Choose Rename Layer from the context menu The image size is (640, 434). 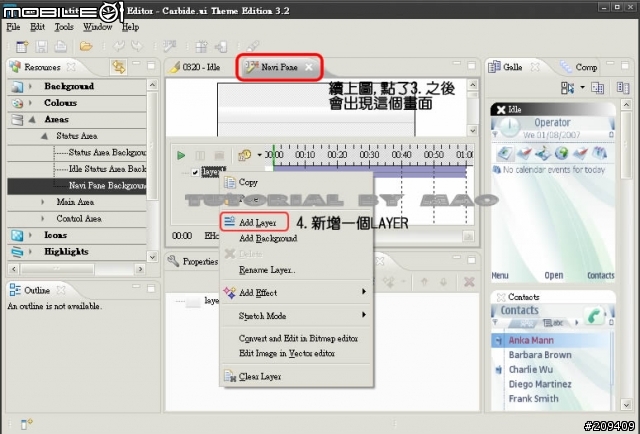pyautogui.click(x=296, y=270)
